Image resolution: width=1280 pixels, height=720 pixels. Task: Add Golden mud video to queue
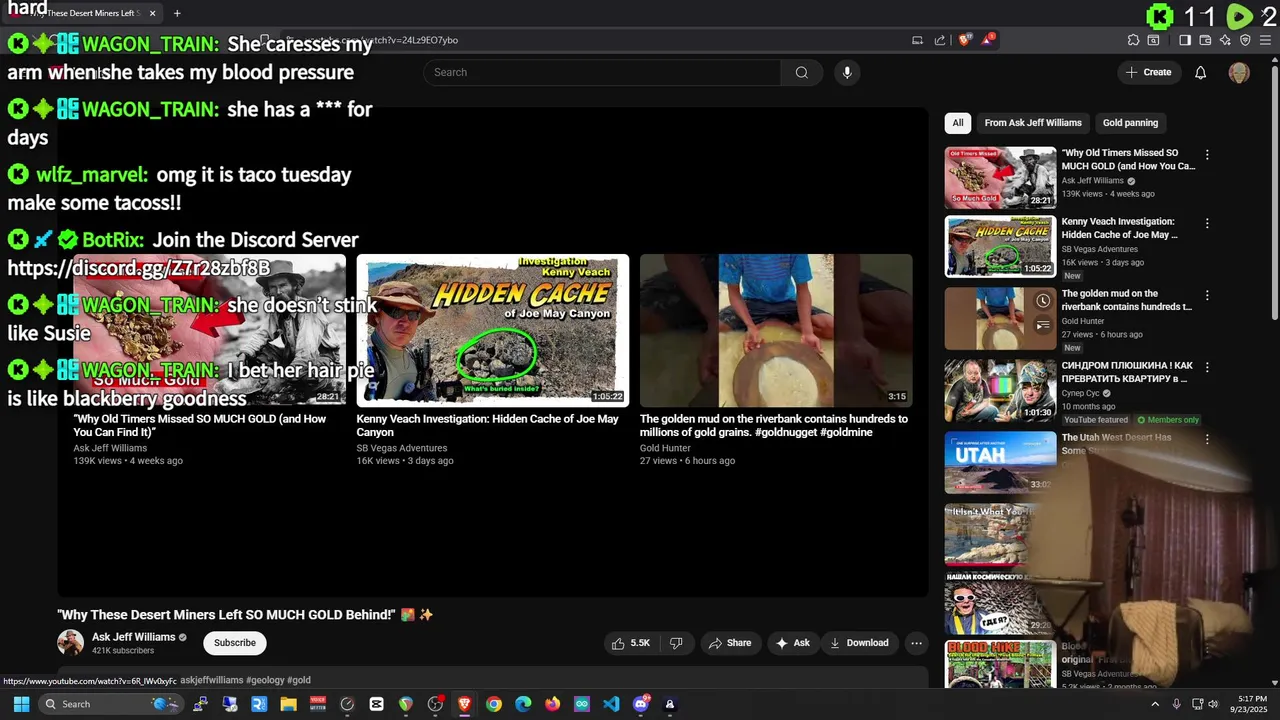click(1043, 325)
